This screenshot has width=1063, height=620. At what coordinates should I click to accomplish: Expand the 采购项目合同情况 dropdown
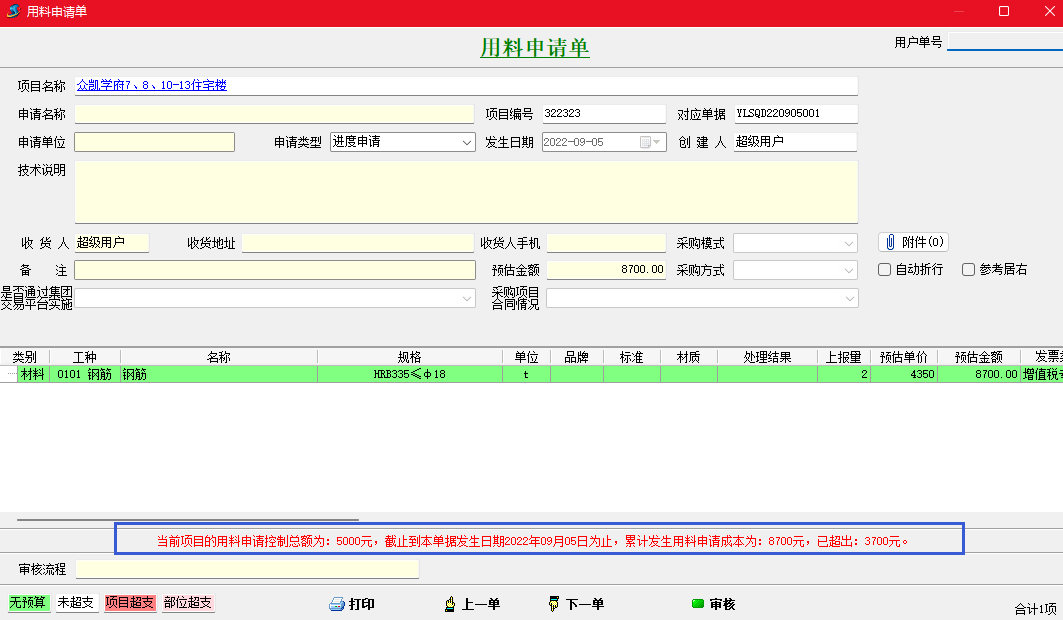(850, 298)
